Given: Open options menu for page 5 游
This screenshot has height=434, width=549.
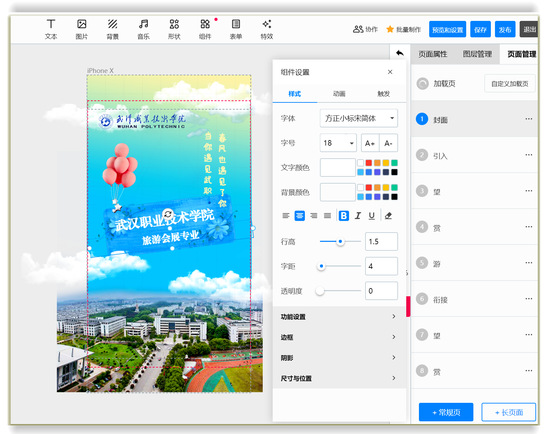Looking at the screenshot, I should [529, 263].
